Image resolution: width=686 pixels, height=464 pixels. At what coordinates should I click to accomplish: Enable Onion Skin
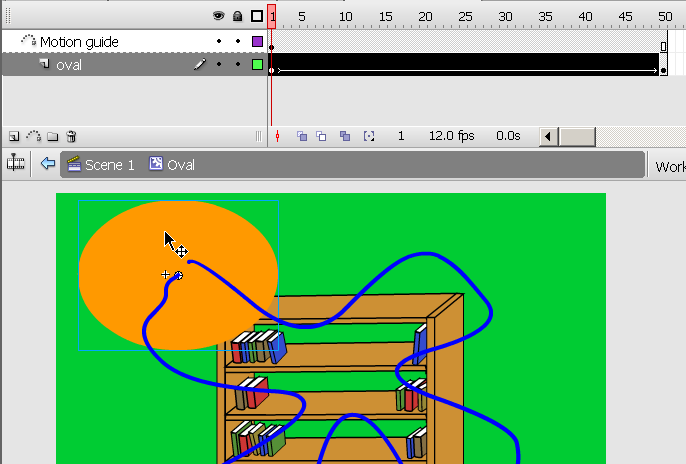(302, 136)
